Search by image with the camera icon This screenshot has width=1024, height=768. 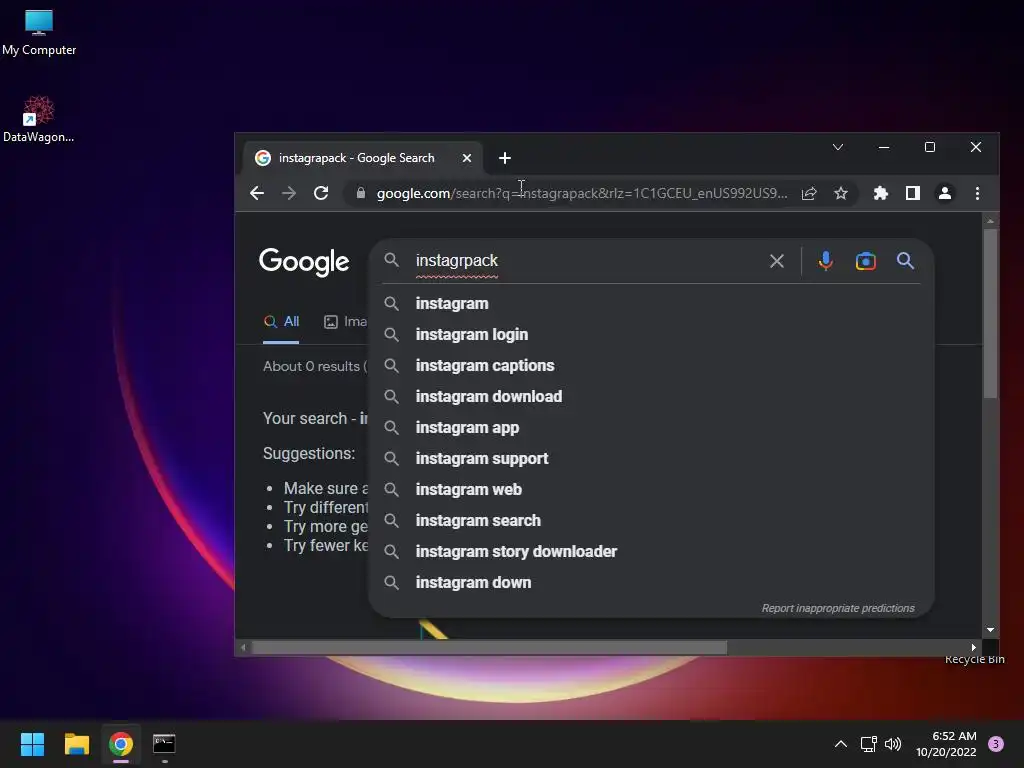click(x=865, y=261)
